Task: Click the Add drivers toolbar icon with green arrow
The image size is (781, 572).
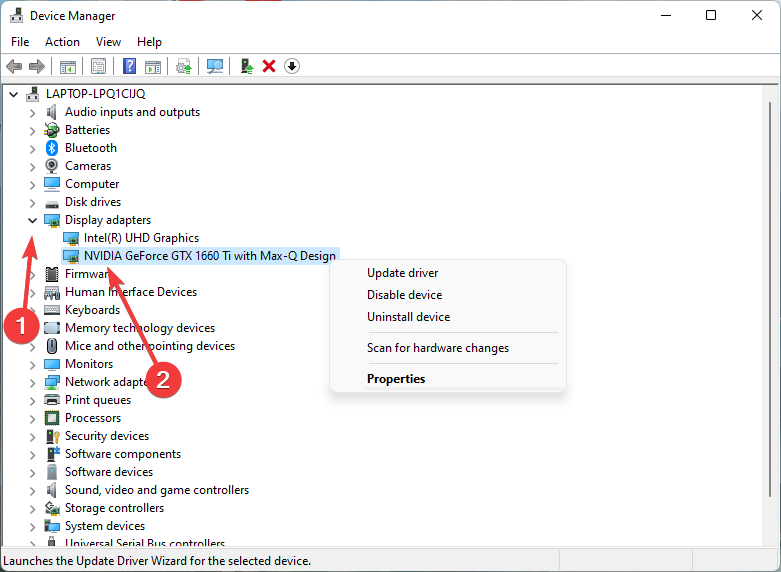Action: tap(247, 66)
